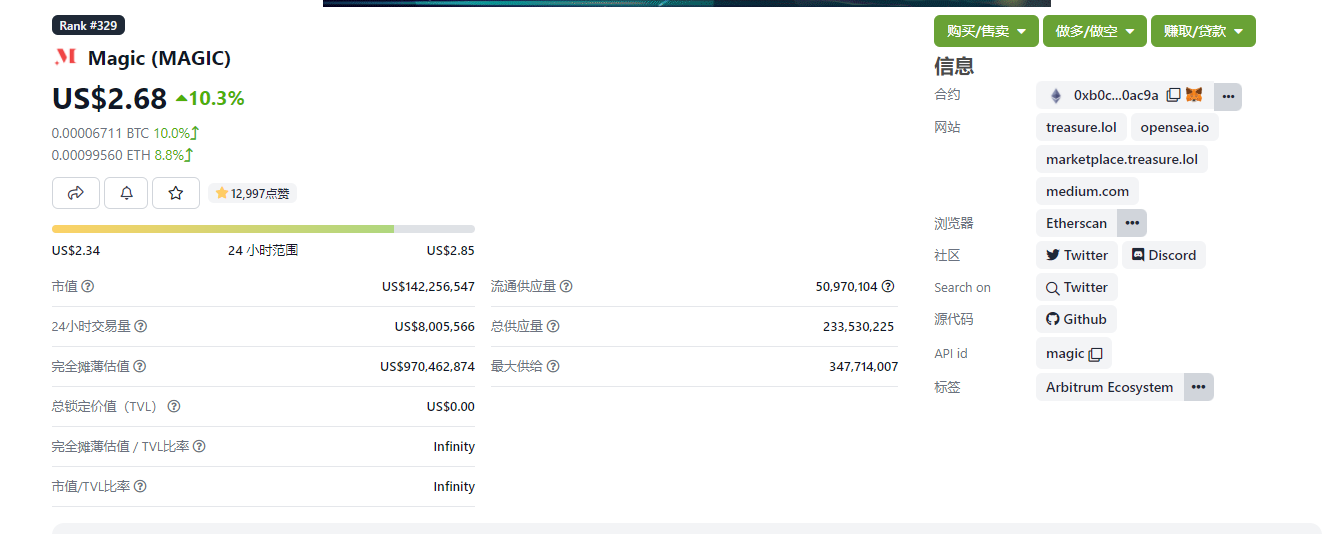This screenshot has height=534, width=1344.
Task: Open the Long/Short dropdown
Action: point(1095,31)
